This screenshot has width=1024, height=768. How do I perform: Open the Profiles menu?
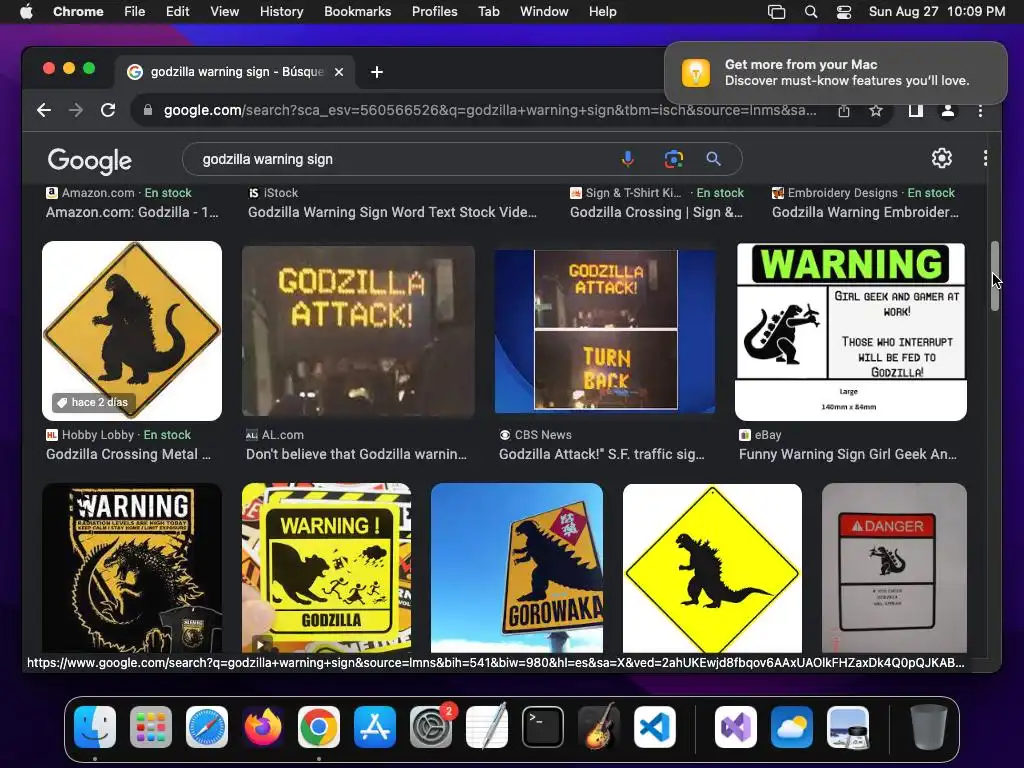click(x=434, y=12)
